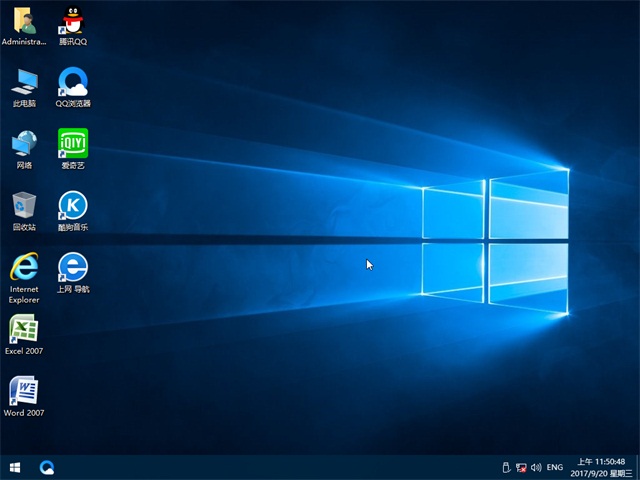Open the Tencent QQ desktop shortcut
Image resolution: width=640 pixels, height=480 pixels.
[72, 20]
